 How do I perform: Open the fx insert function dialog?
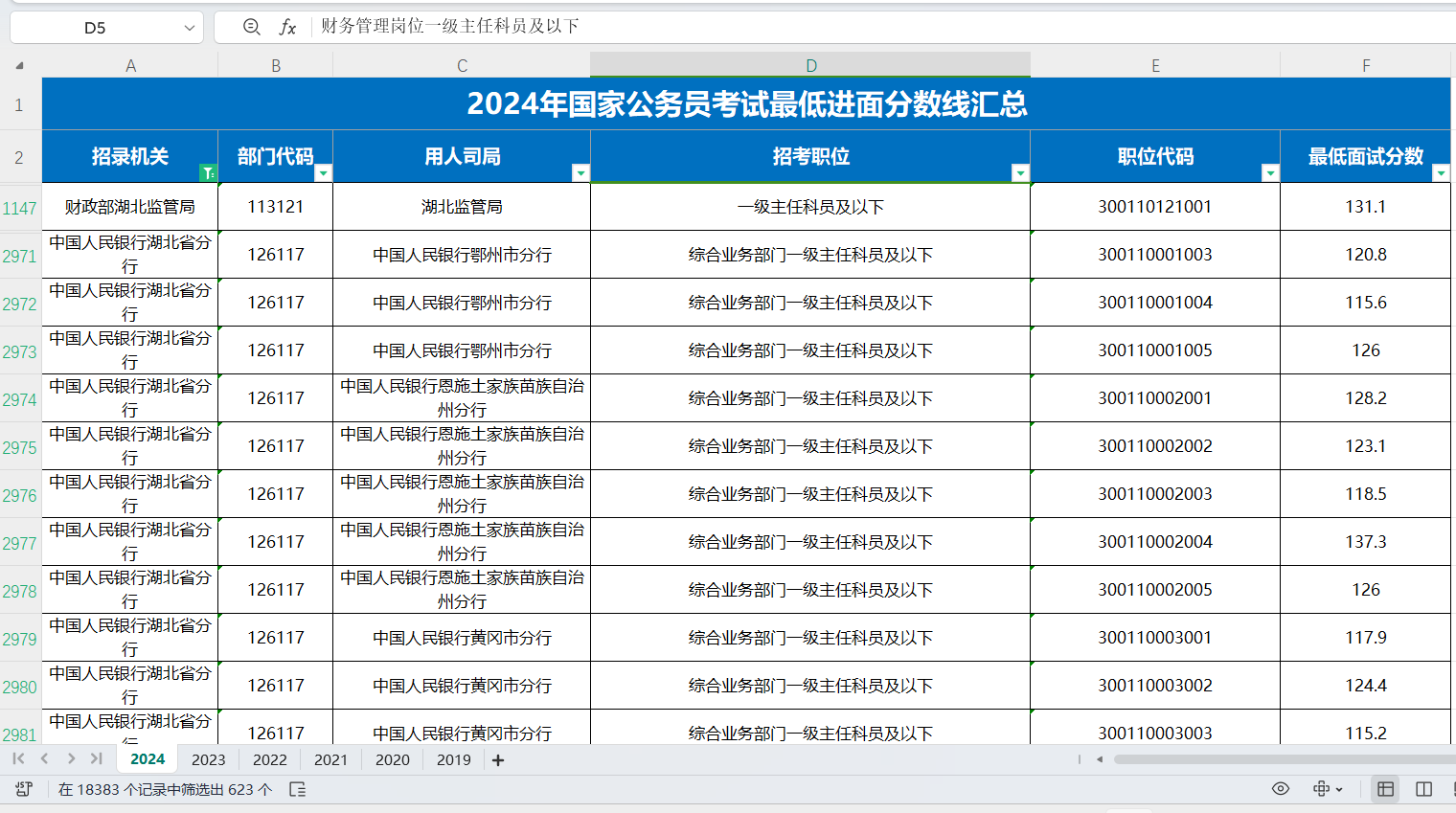point(287,27)
